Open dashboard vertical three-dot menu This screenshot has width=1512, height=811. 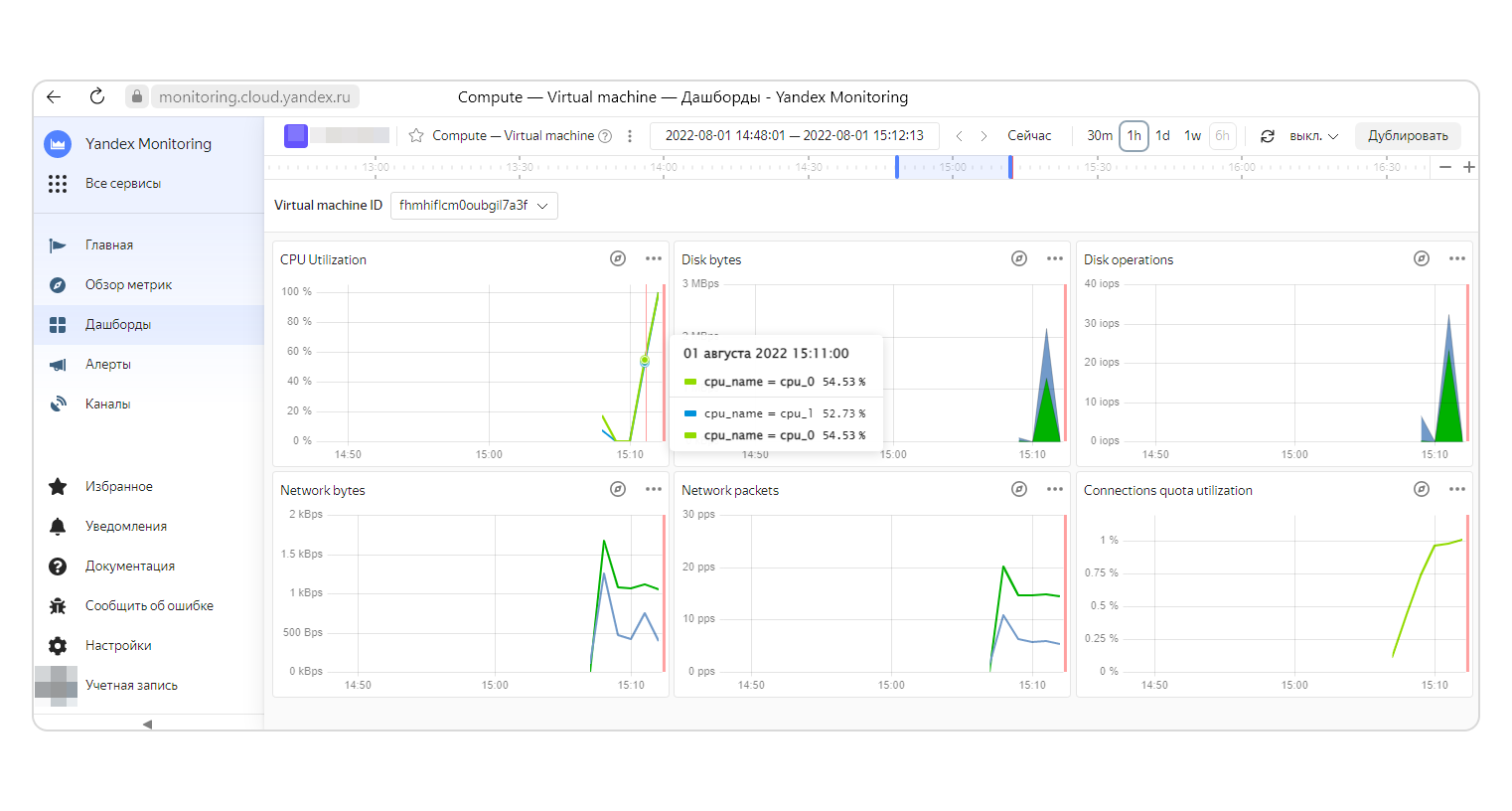click(630, 136)
